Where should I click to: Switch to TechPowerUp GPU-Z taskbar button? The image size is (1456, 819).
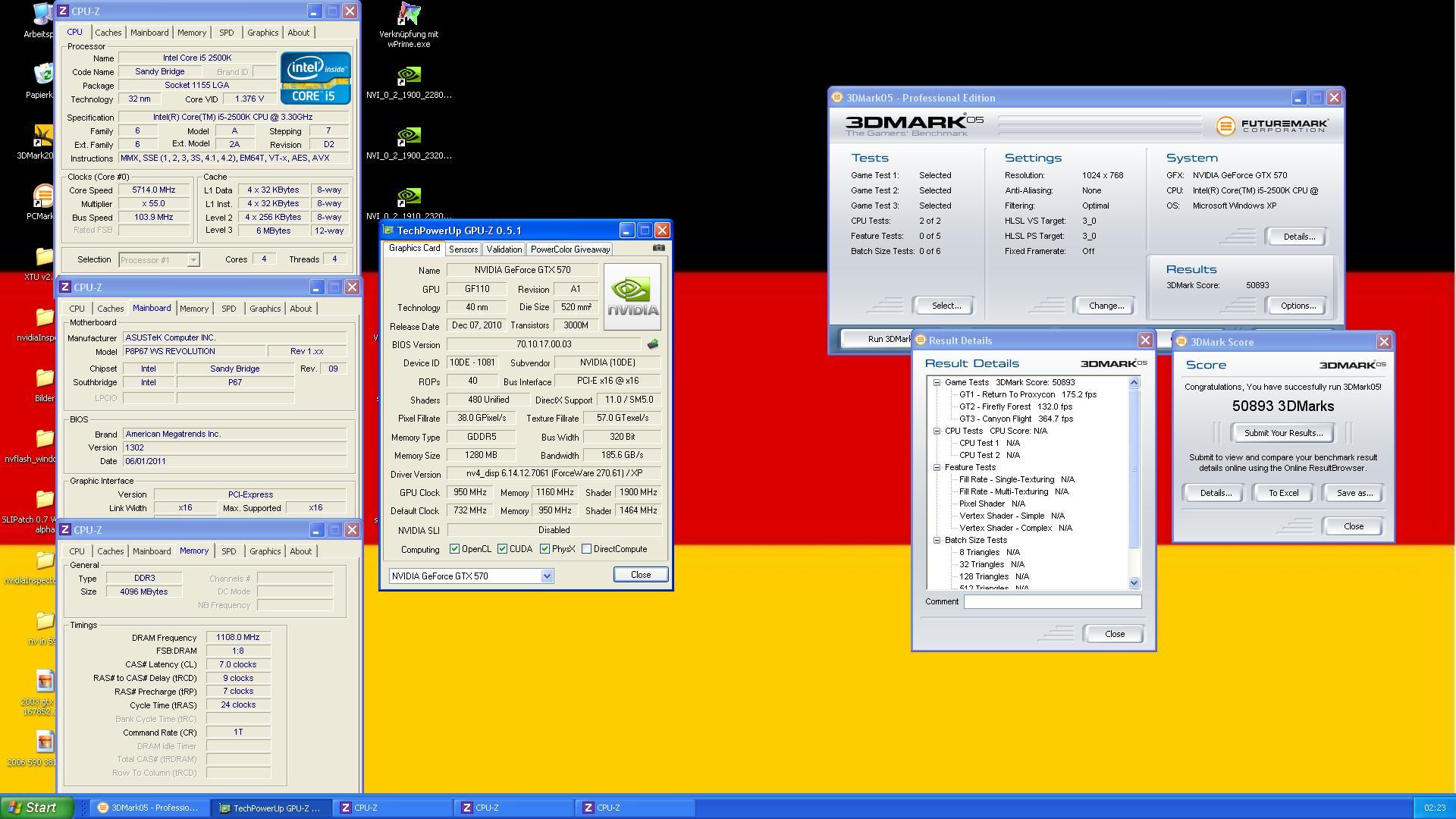pos(271,808)
